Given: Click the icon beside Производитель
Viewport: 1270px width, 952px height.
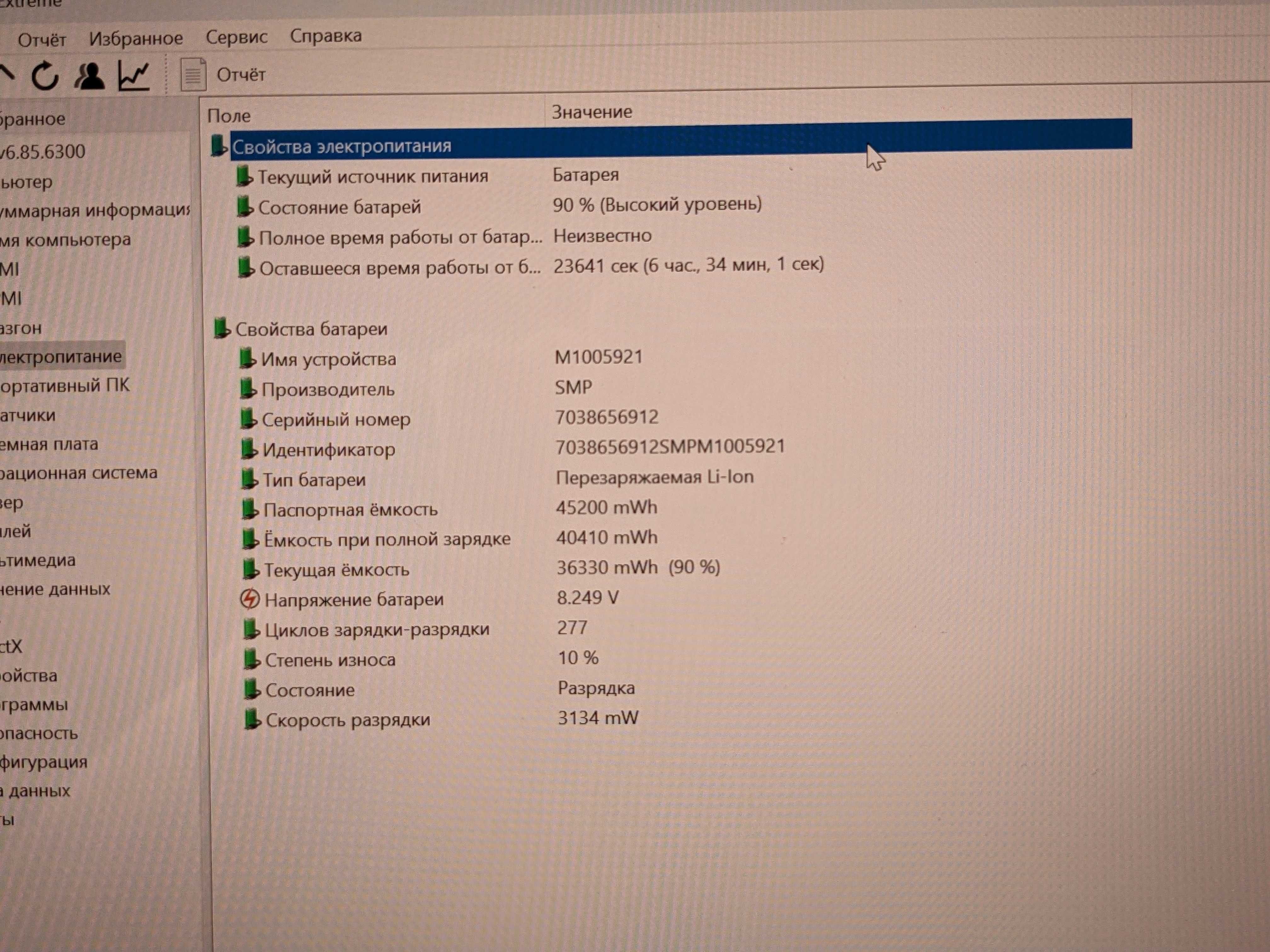Looking at the screenshot, I should point(248,389).
